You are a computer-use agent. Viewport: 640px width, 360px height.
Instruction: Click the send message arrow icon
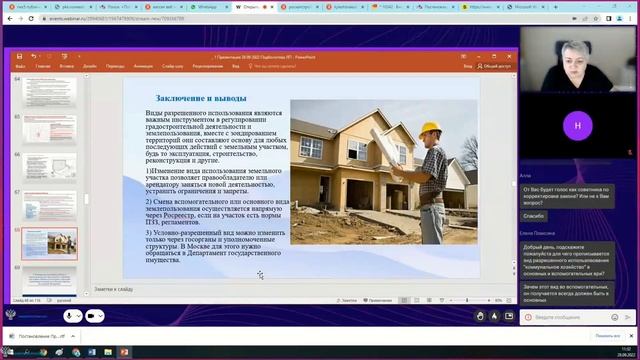(628, 317)
